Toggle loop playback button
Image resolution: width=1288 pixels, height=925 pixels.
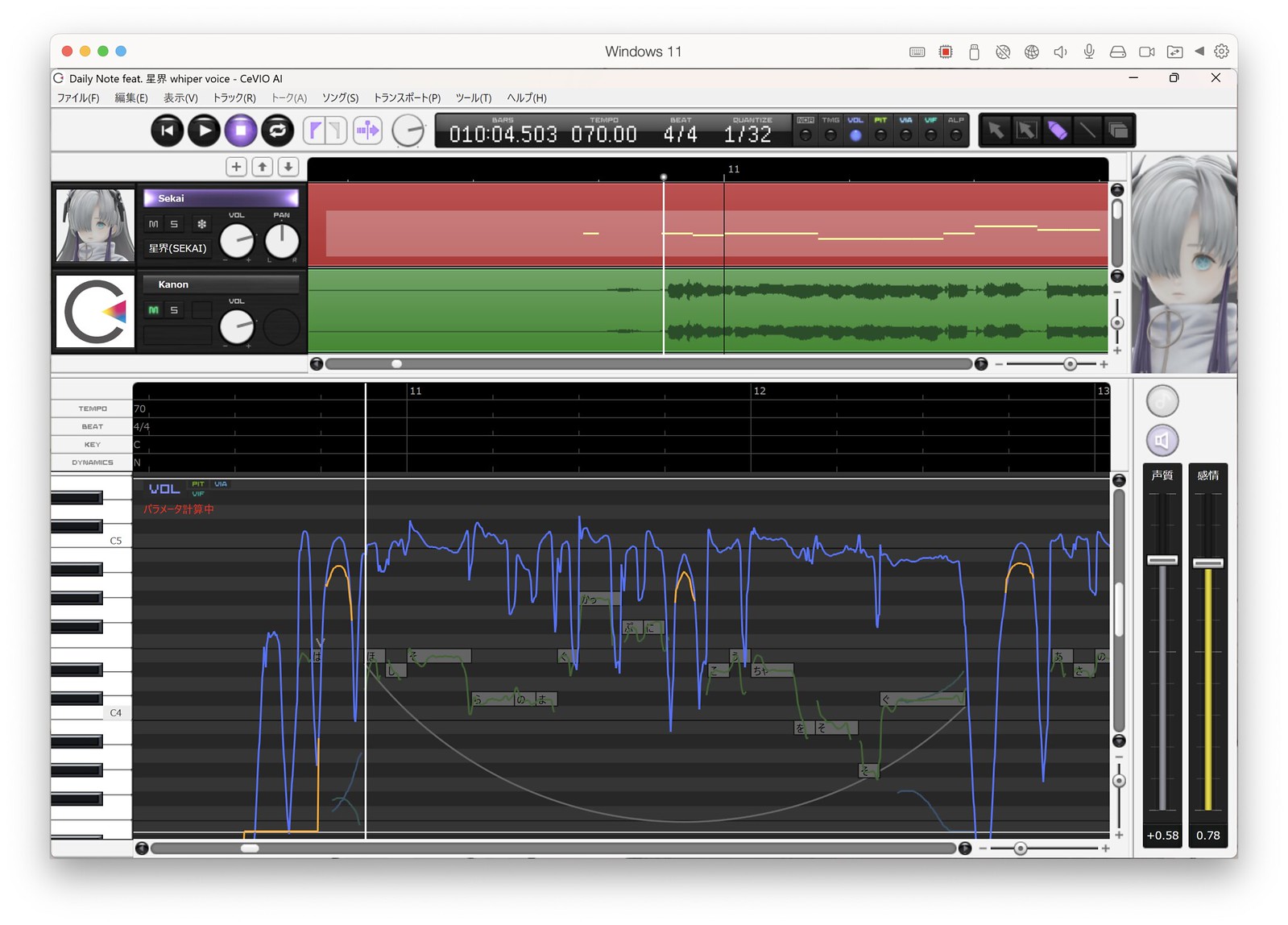[x=278, y=131]
